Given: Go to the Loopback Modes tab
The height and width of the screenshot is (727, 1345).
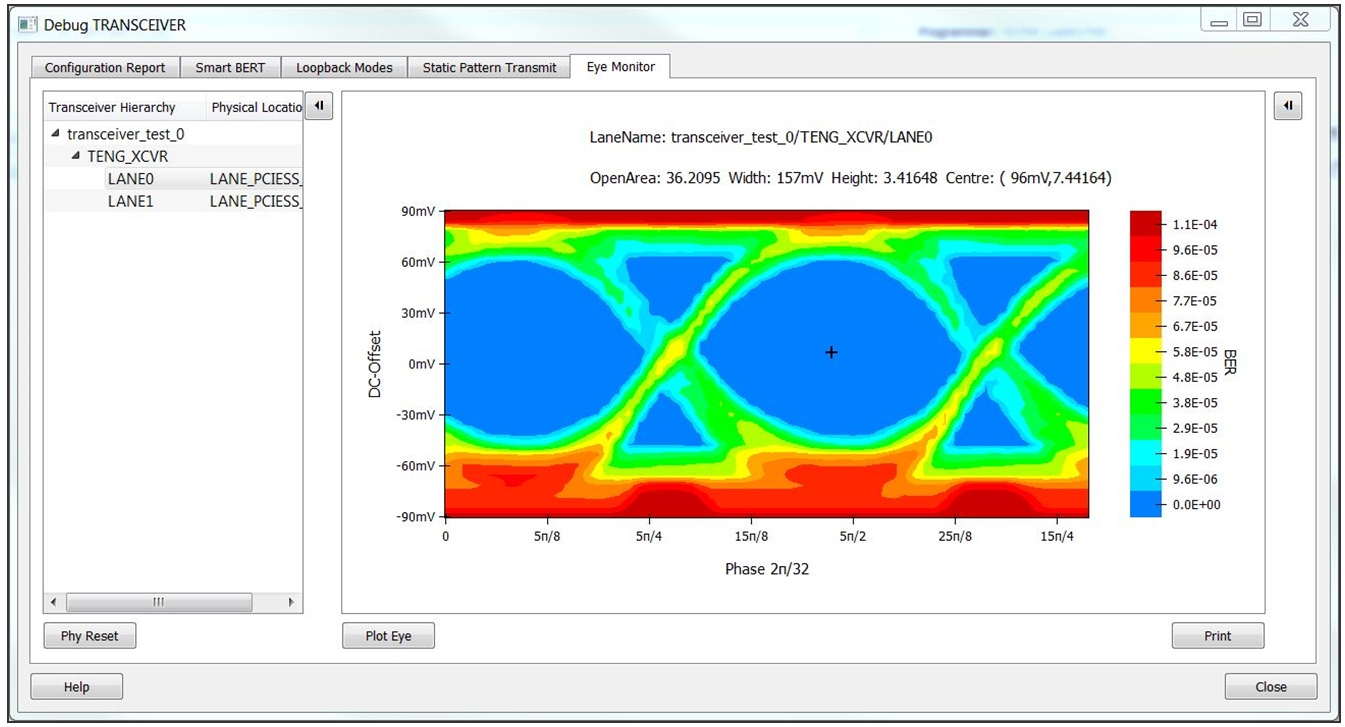Looking at the screenshot, I should pos(344,68).
